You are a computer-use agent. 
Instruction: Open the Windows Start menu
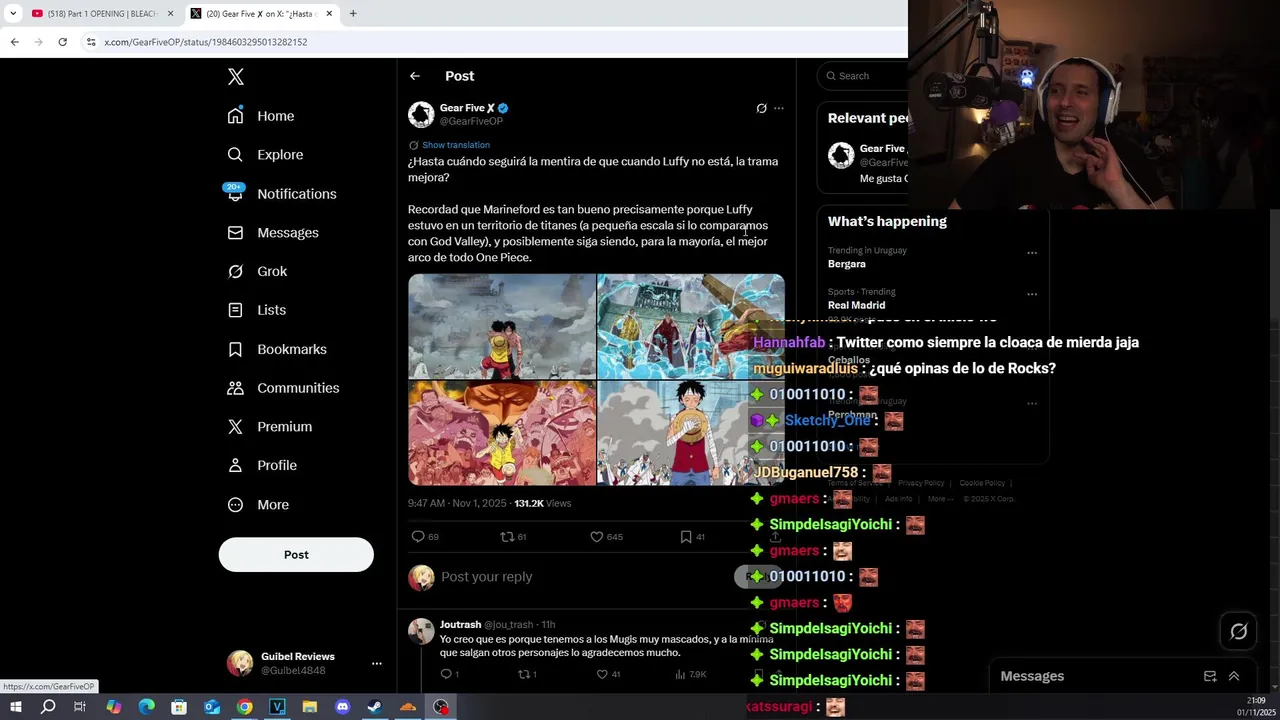click(15, 707)
